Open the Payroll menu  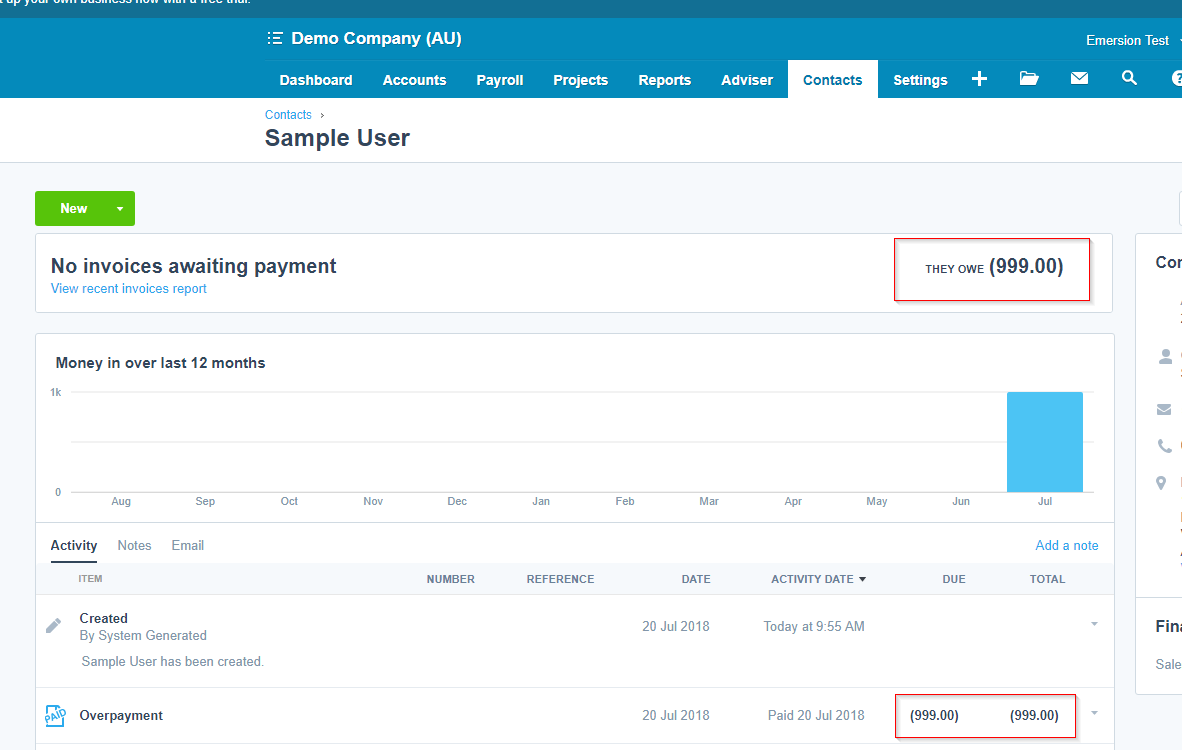click(499, 80)
